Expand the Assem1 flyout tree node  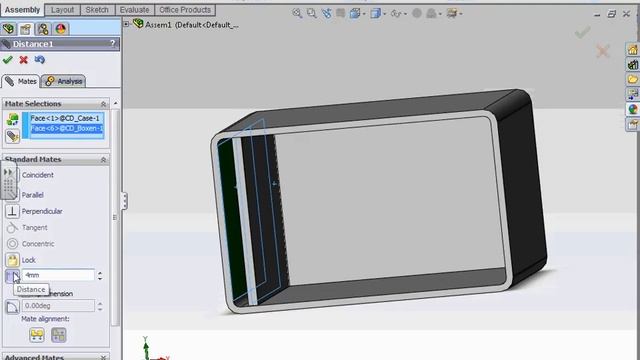pos(126,24)
